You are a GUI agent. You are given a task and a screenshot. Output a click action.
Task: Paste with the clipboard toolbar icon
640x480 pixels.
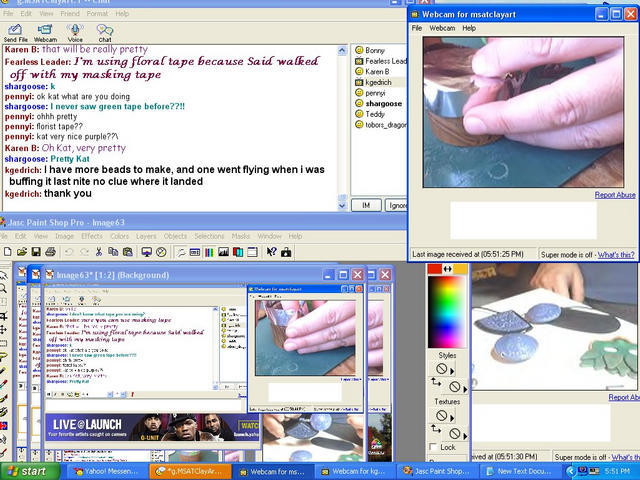click(x=128, y=252)
